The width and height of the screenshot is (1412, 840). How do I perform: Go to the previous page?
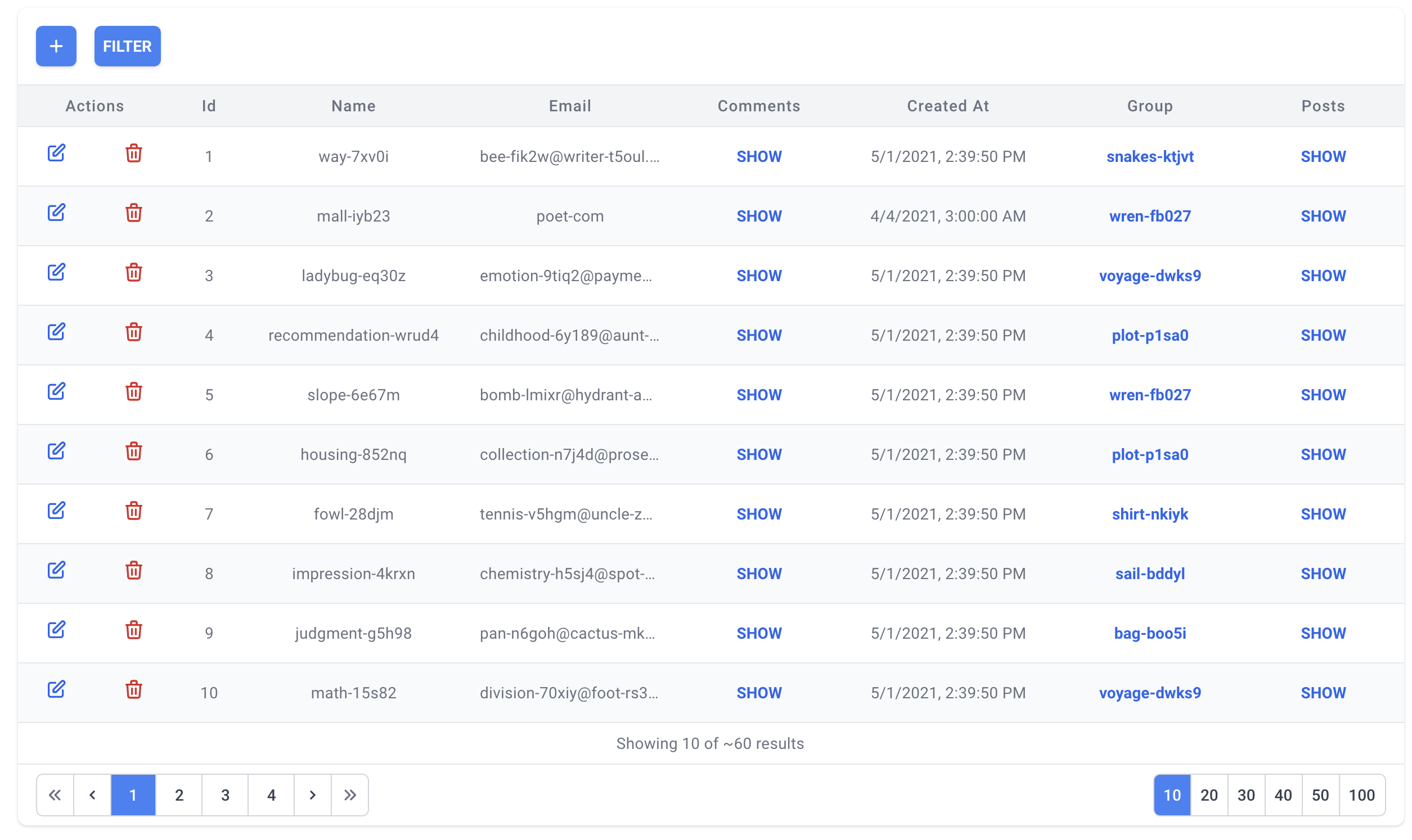coord(92,794)
